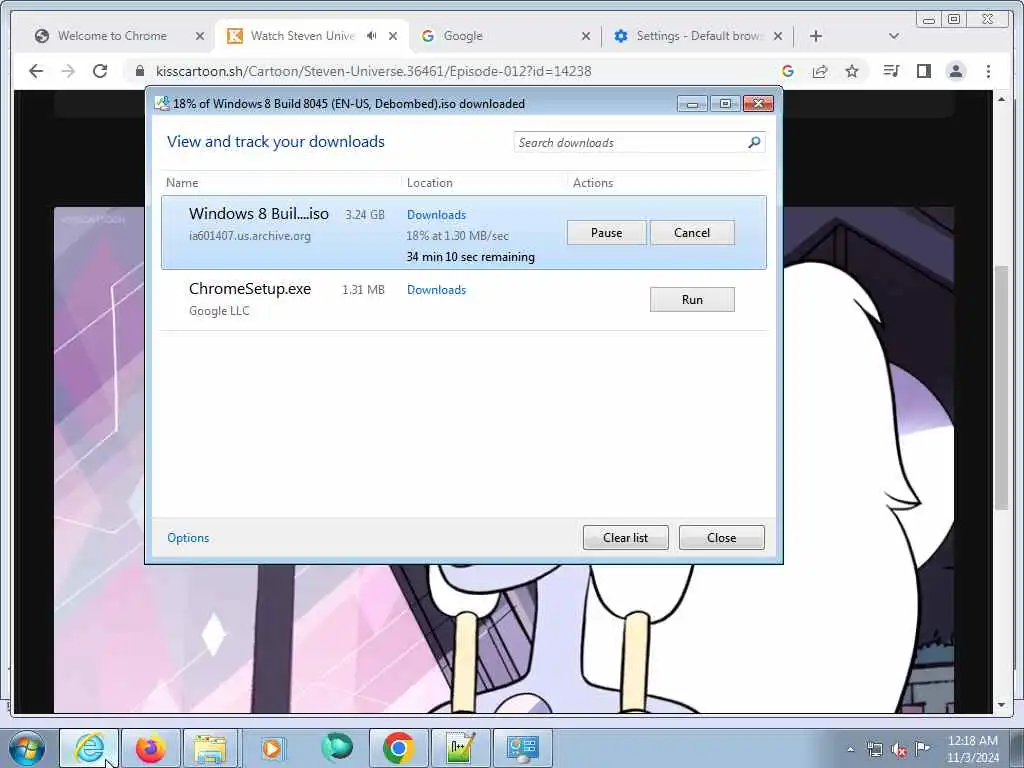Click the Google icon in the address bar
This screenshot has width=1024, height=768.
click(788, 71)
